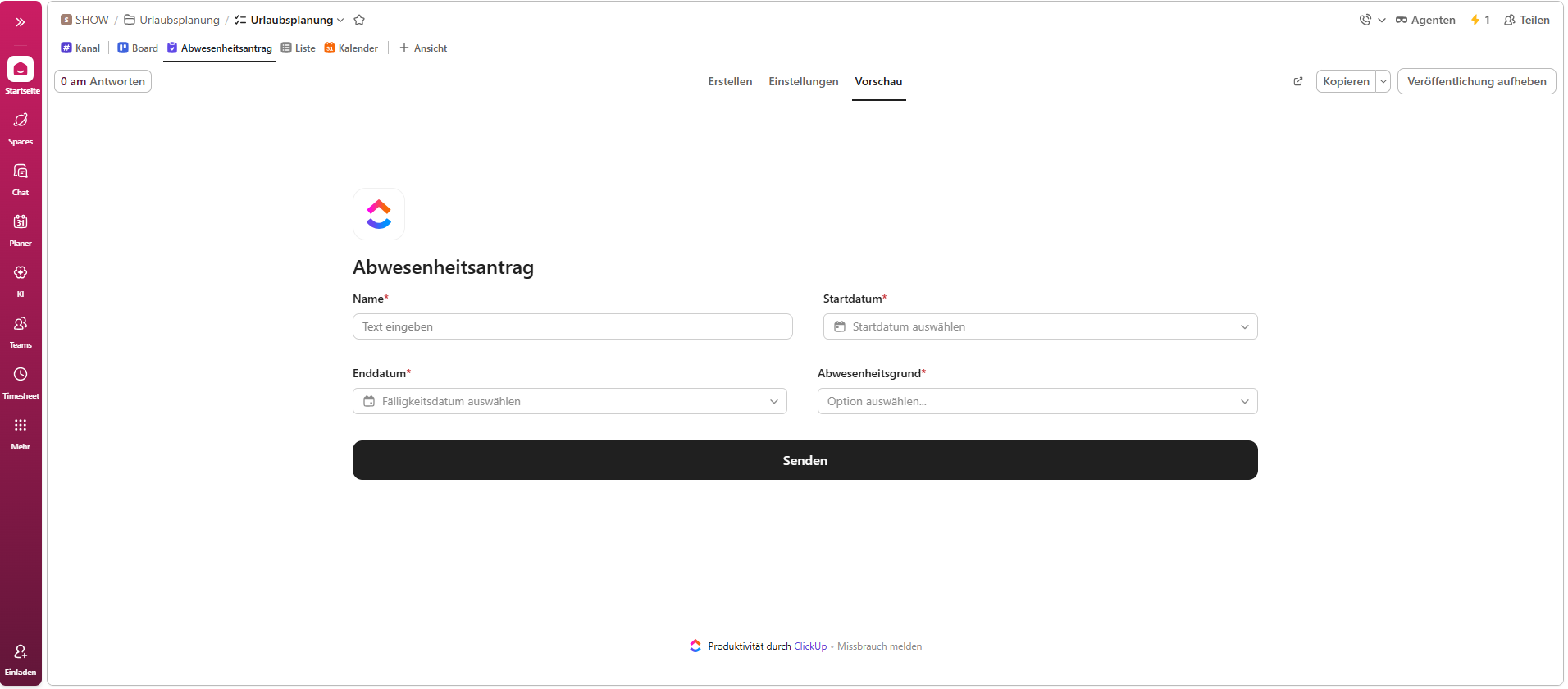Viewport: 1568px width, 689px height.
Task: Open the Enddatum date picker
Action: pos(570,401)
